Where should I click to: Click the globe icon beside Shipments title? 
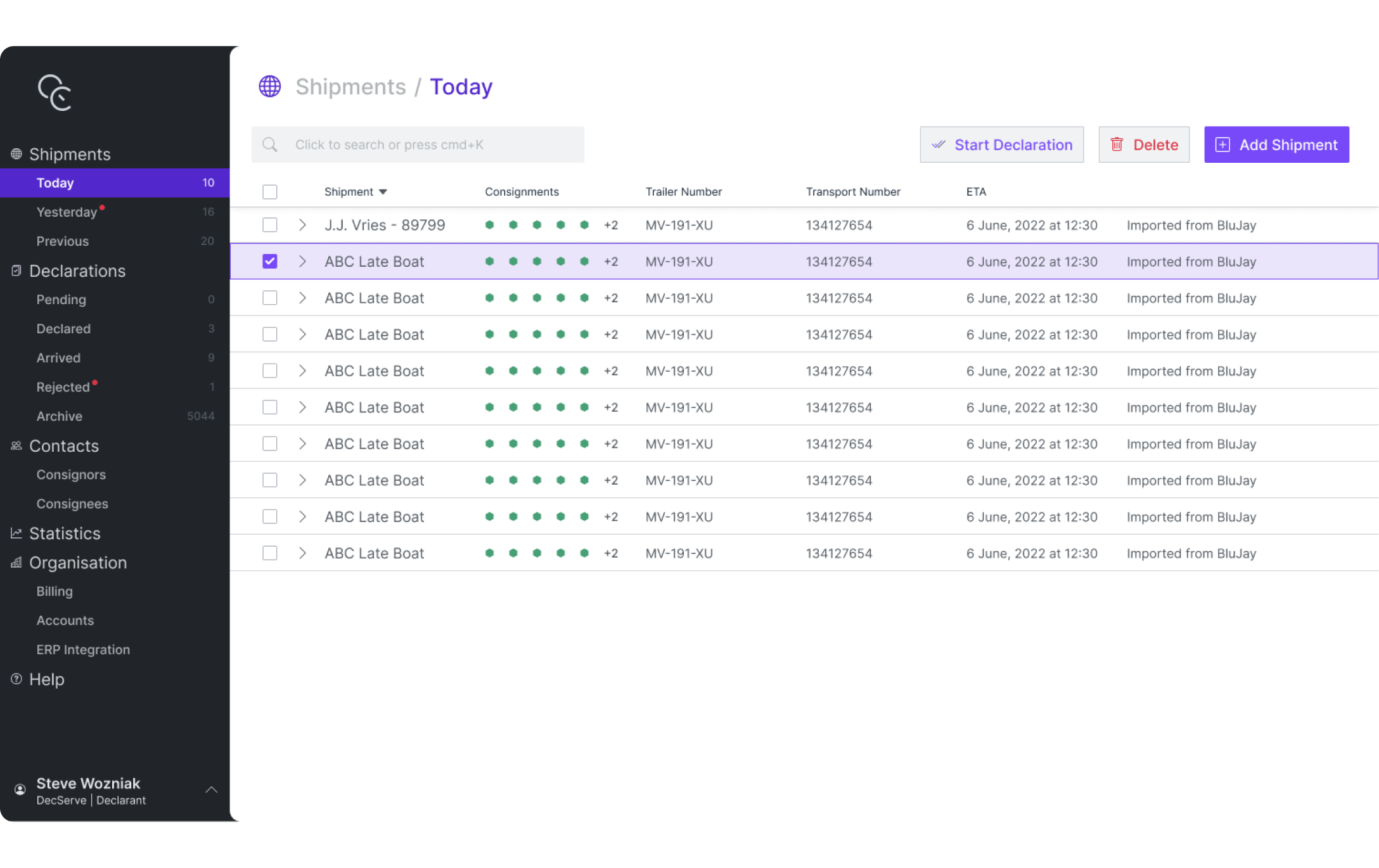point(270,86)
